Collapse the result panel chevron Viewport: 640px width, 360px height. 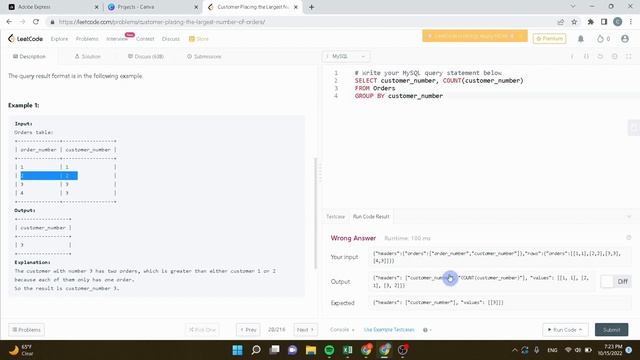629,216
